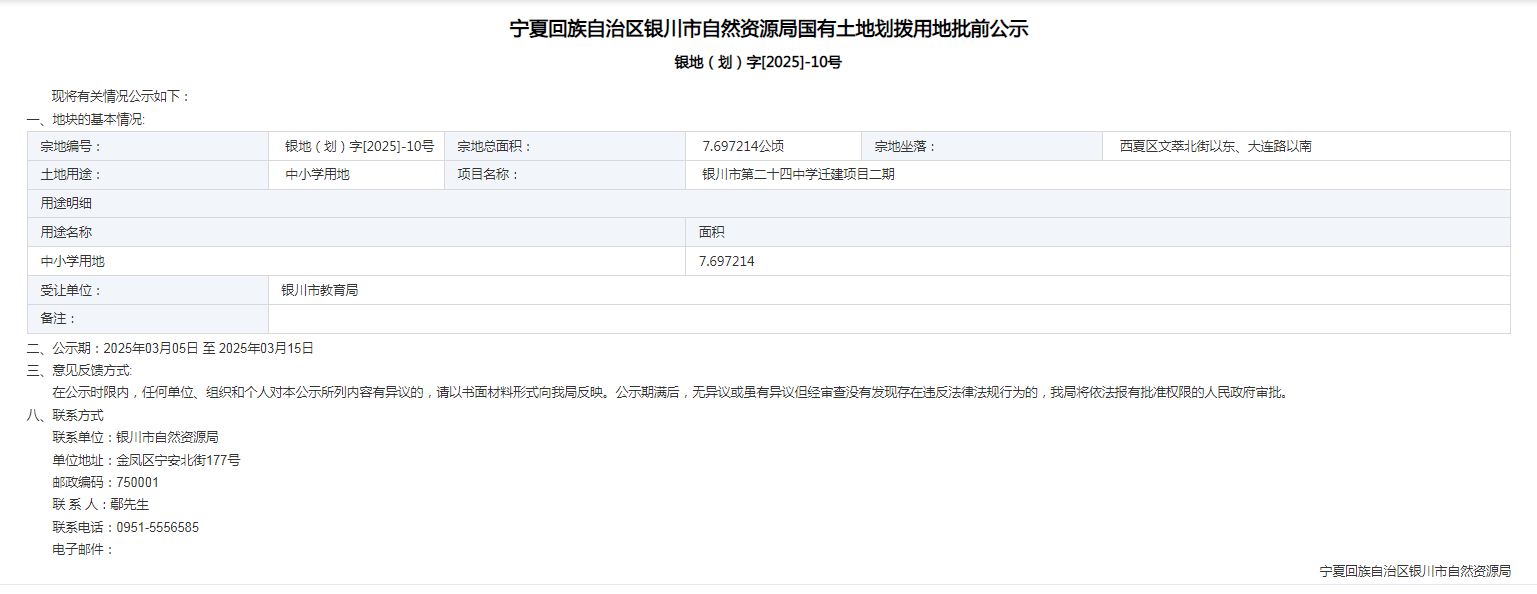
Task: Click the location 西夏区文萃北街以东、大连路以南
Action: click(1215, 146)
